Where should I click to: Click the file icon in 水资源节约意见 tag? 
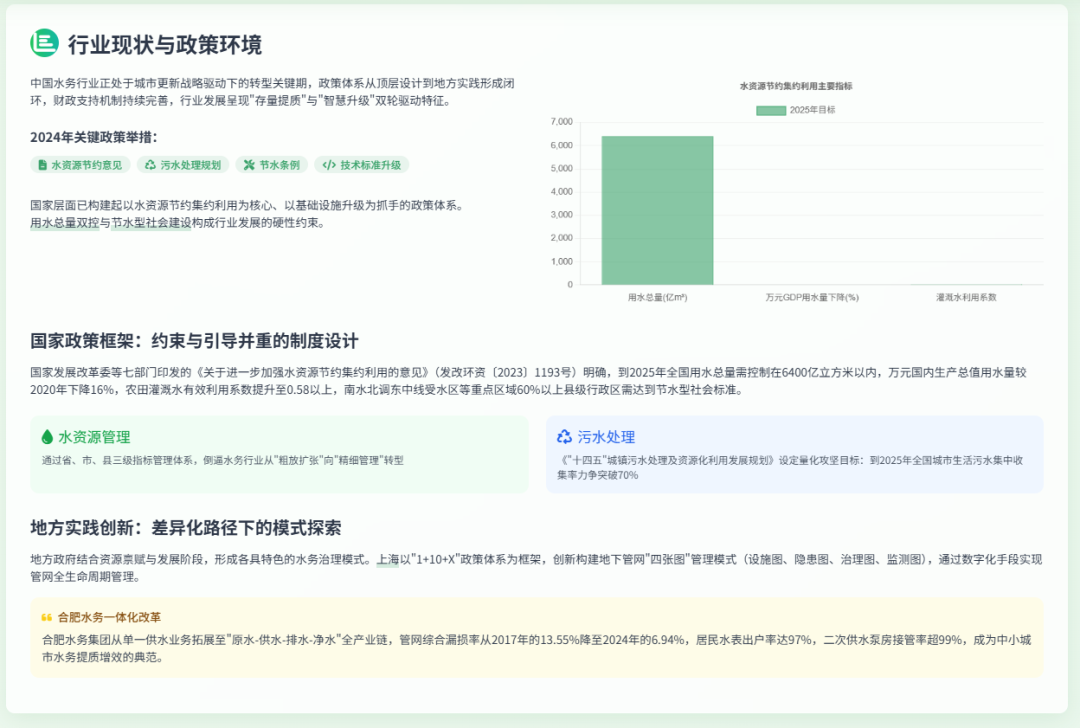click(43, 165)
